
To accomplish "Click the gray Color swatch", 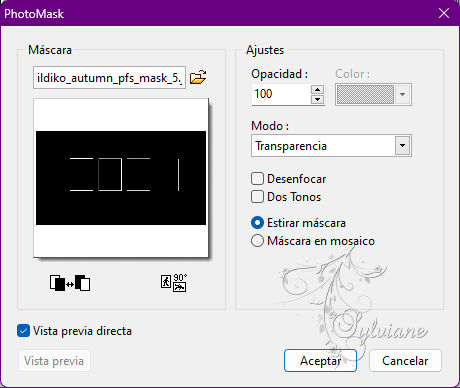I will pos(365,95).
